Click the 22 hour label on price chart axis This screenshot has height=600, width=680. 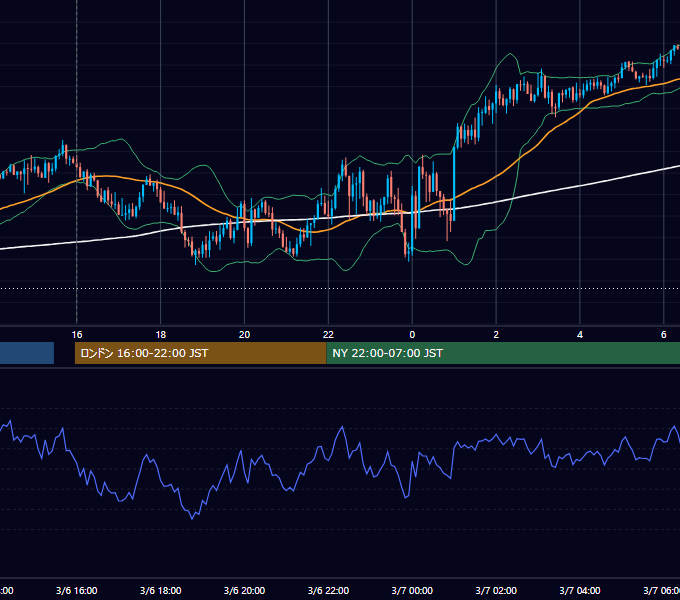tap(328, 334)
